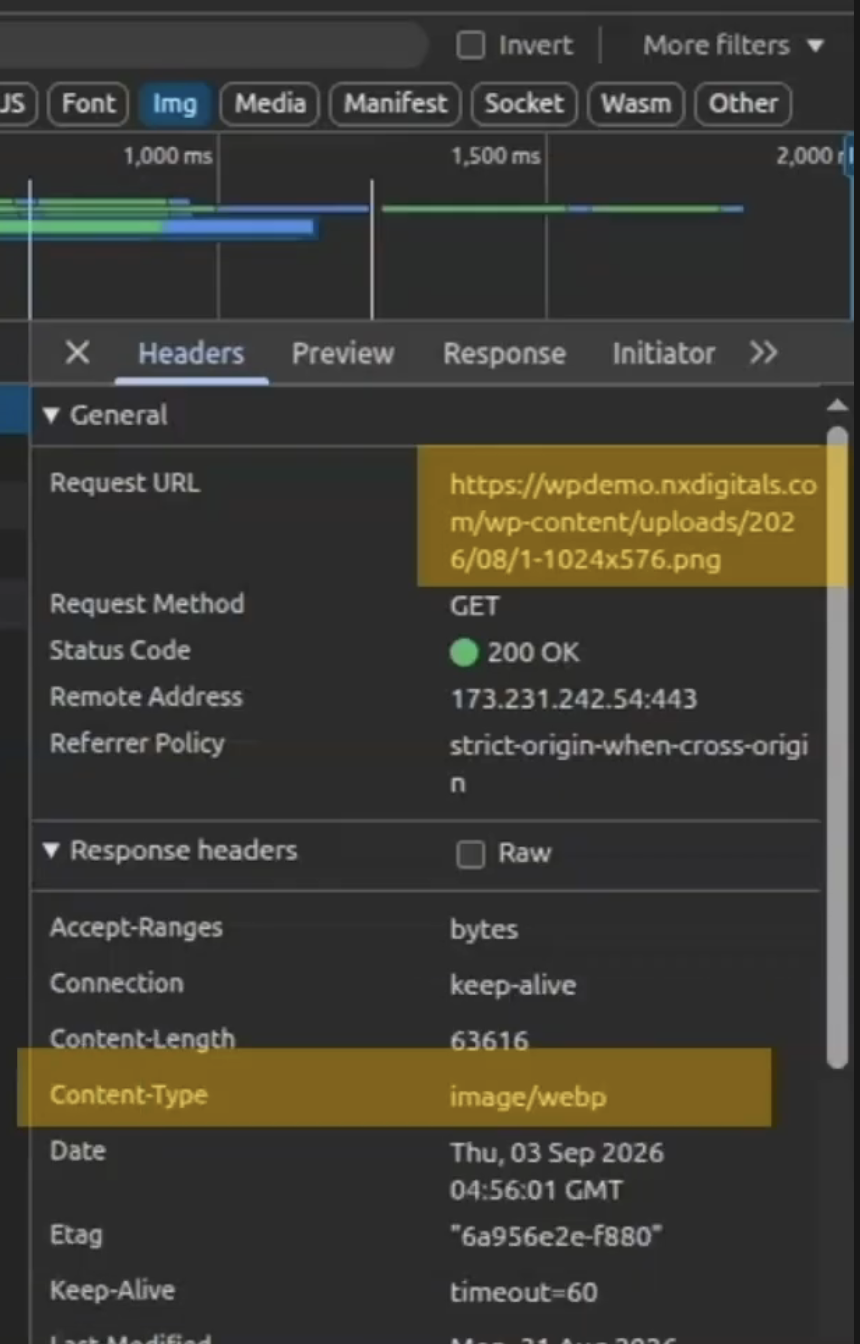Click the filter text input field

click(214, 45)
